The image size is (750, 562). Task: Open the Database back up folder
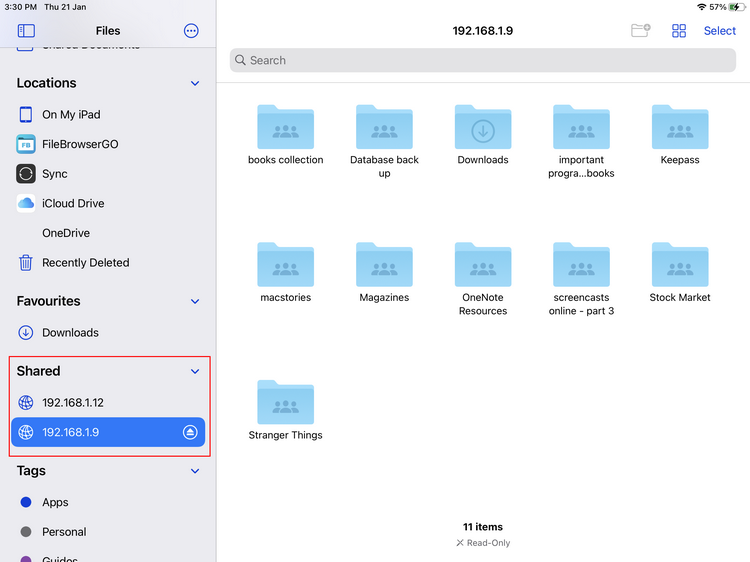(x=384, y=142)
